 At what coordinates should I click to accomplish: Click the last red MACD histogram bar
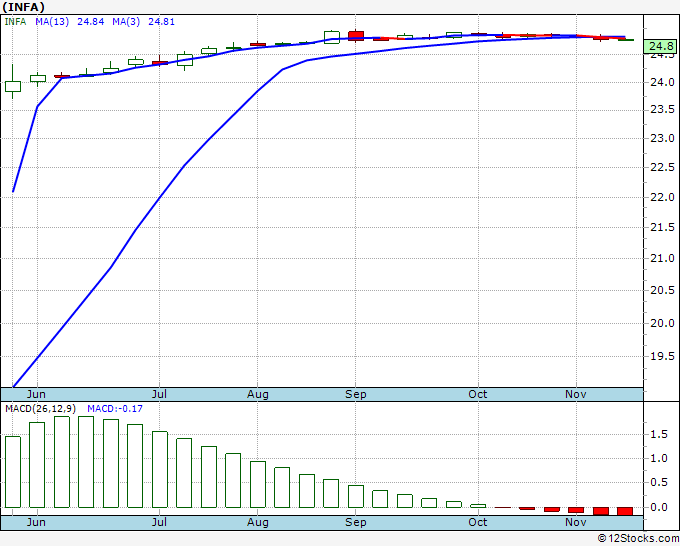(x=625, y=511)
